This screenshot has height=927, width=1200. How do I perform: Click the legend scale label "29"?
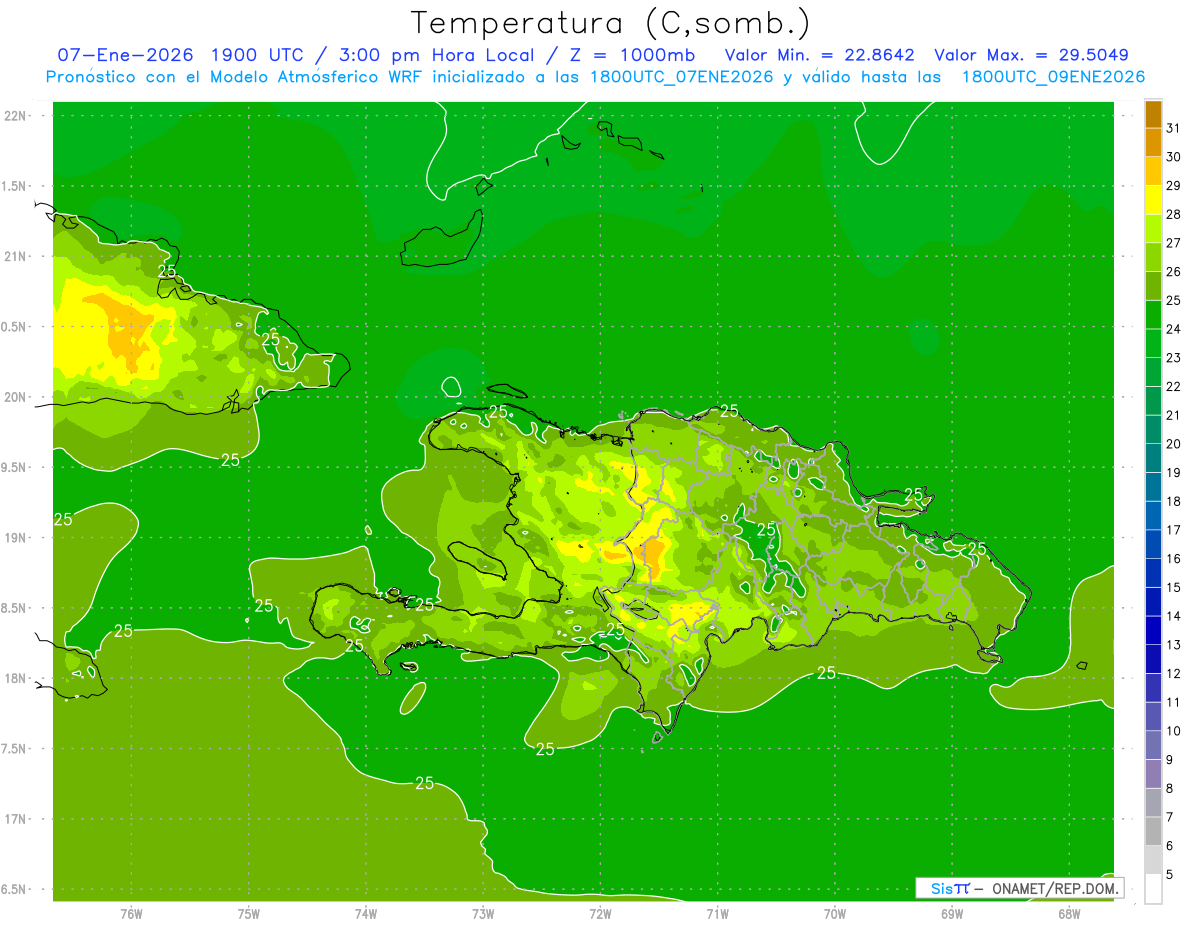point(1173,186)
